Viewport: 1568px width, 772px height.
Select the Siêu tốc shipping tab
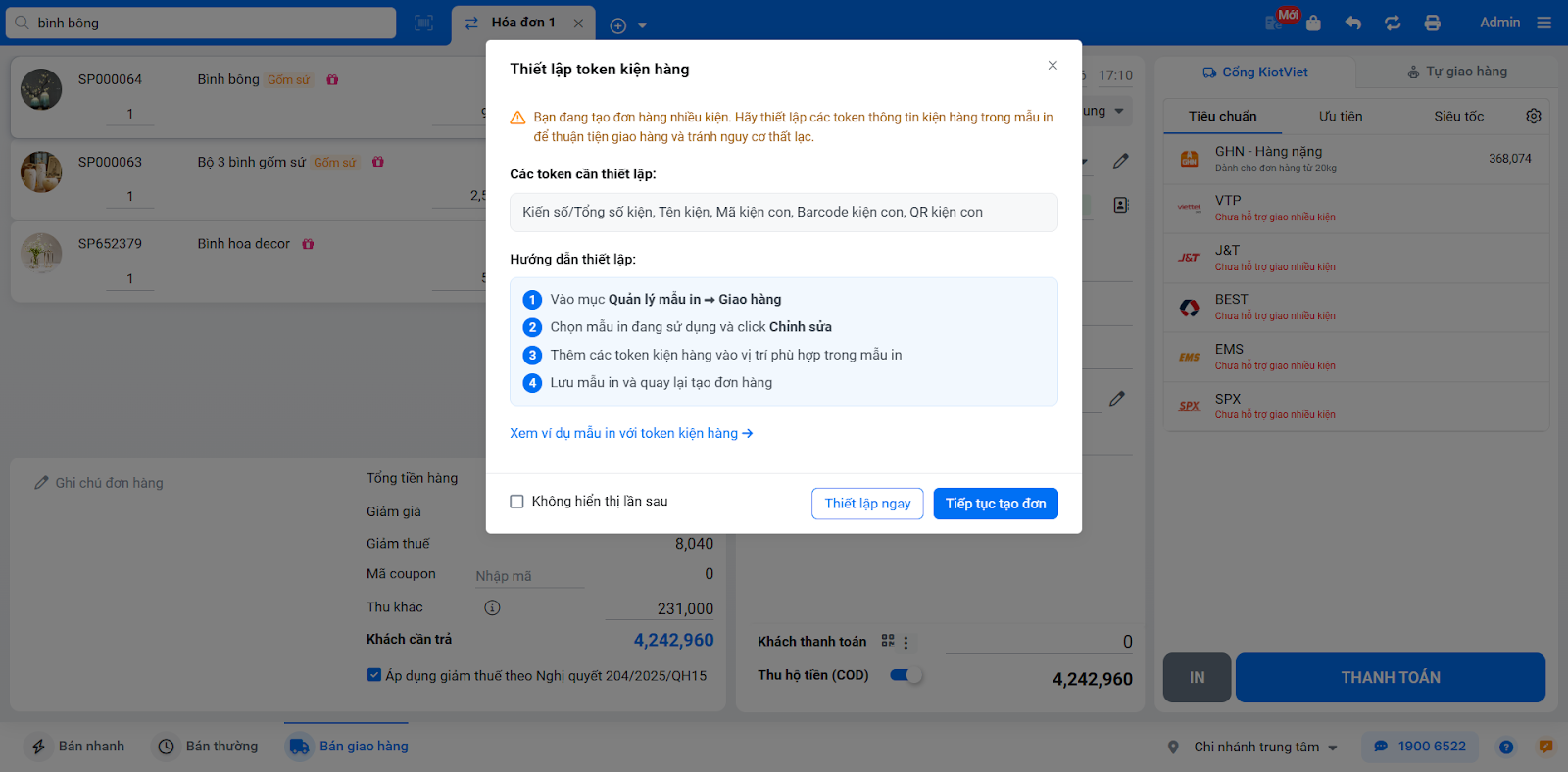pos(1458,116)
